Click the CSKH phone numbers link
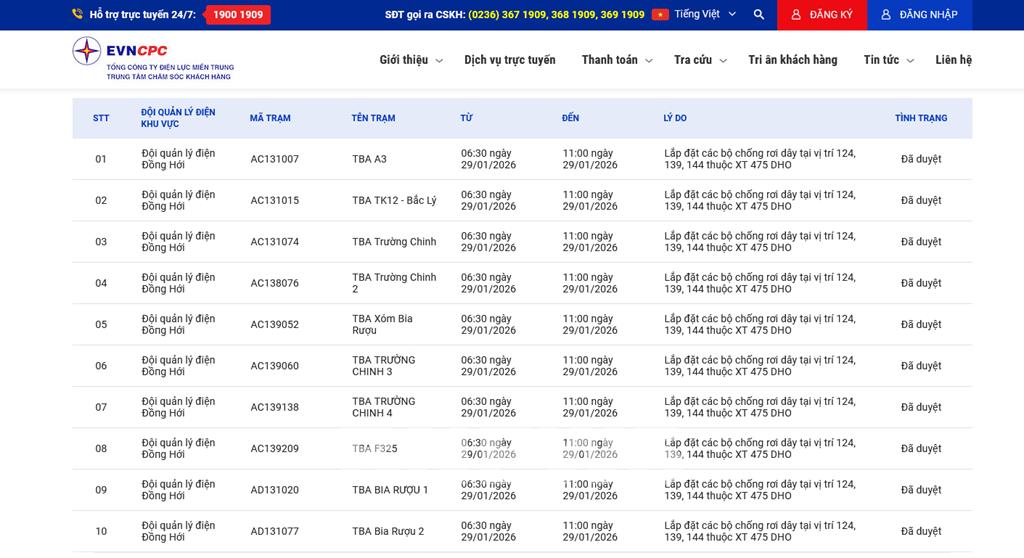Viewport: 1024px width, 558px height. (x=556, y=15)
